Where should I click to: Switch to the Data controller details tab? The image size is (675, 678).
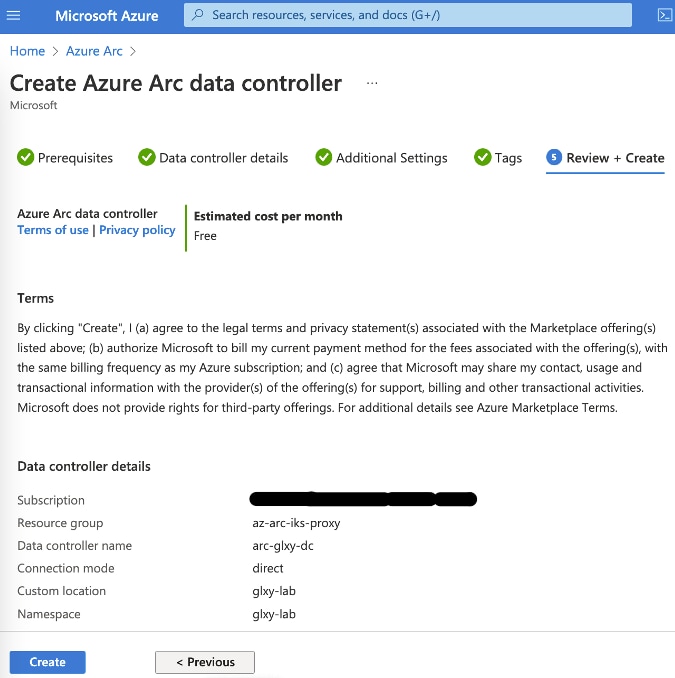pos(213,158)
